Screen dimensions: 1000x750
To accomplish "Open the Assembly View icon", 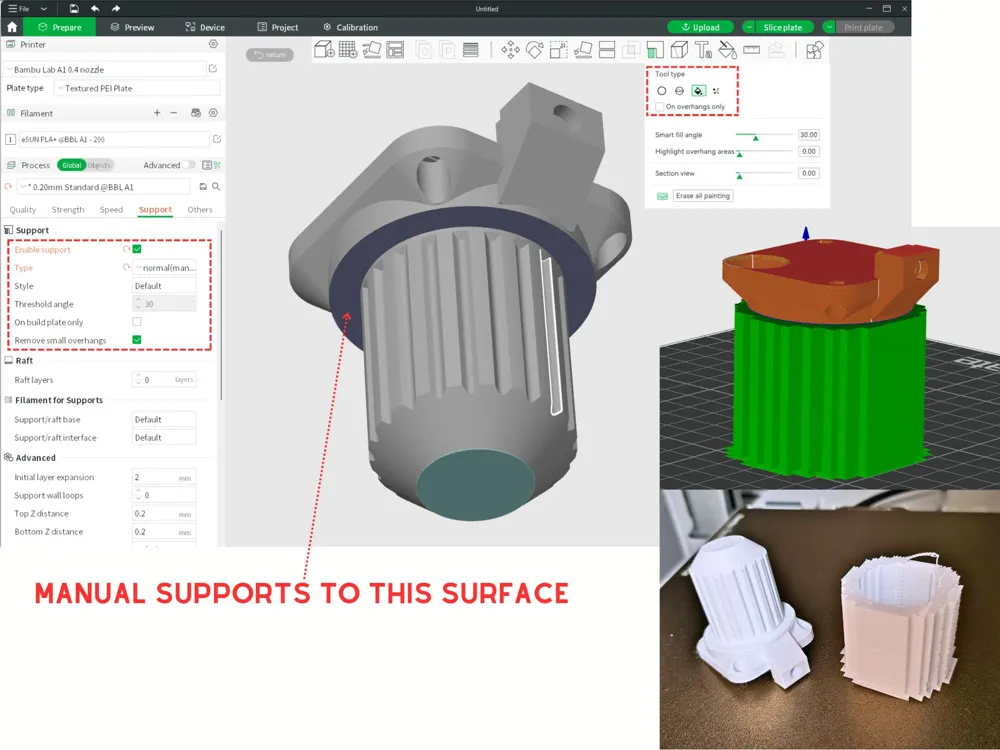I will click(815, 50).
